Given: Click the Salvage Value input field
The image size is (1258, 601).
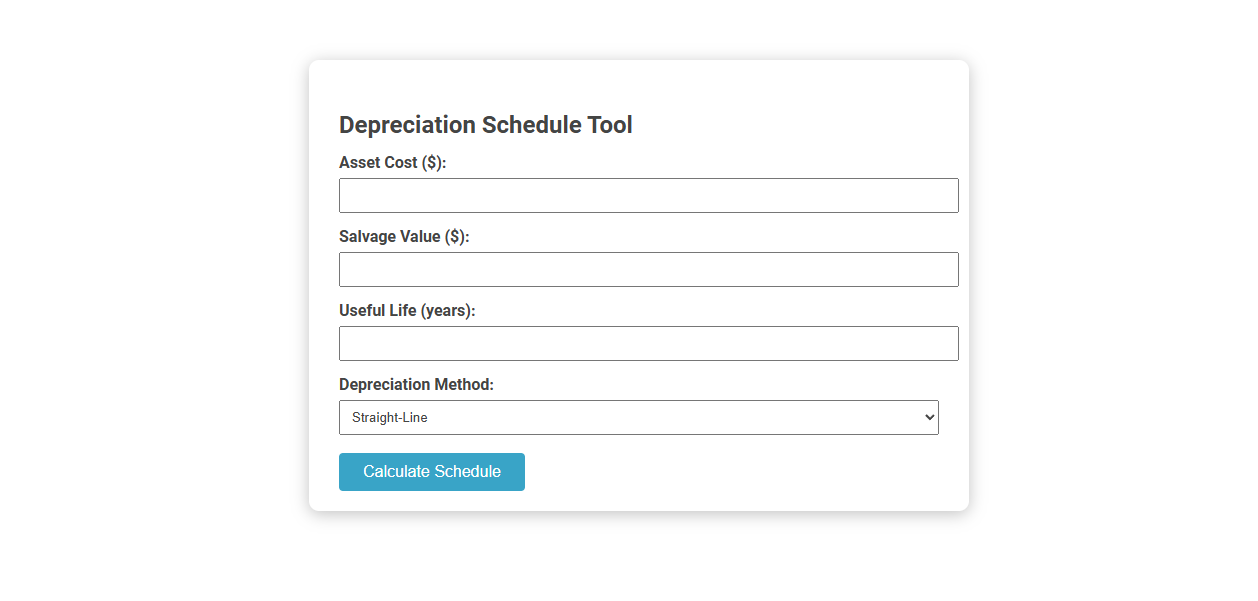Looking at the screenshot, I should coord(648,269).
